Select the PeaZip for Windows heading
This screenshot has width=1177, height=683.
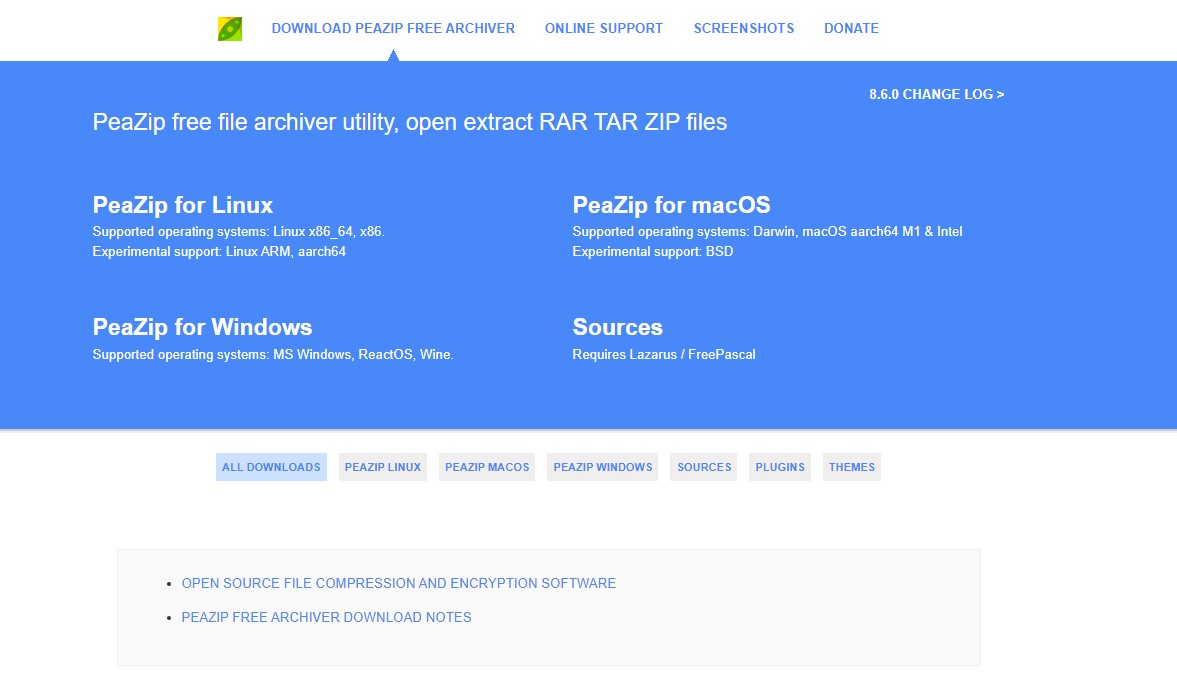[x=202, y=327]
